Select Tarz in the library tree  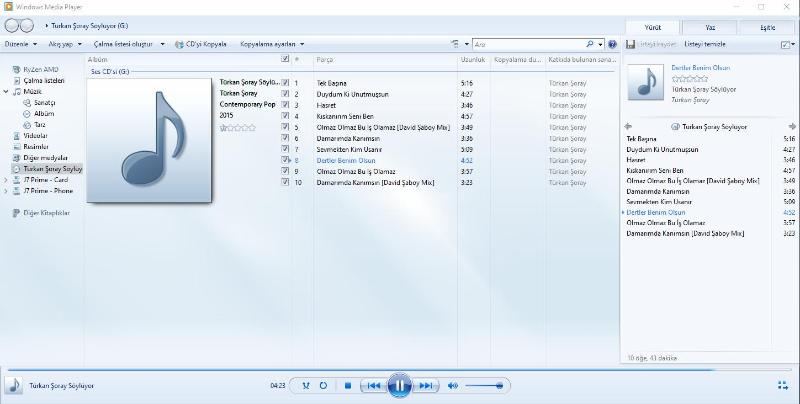click(x=40, y=125)
